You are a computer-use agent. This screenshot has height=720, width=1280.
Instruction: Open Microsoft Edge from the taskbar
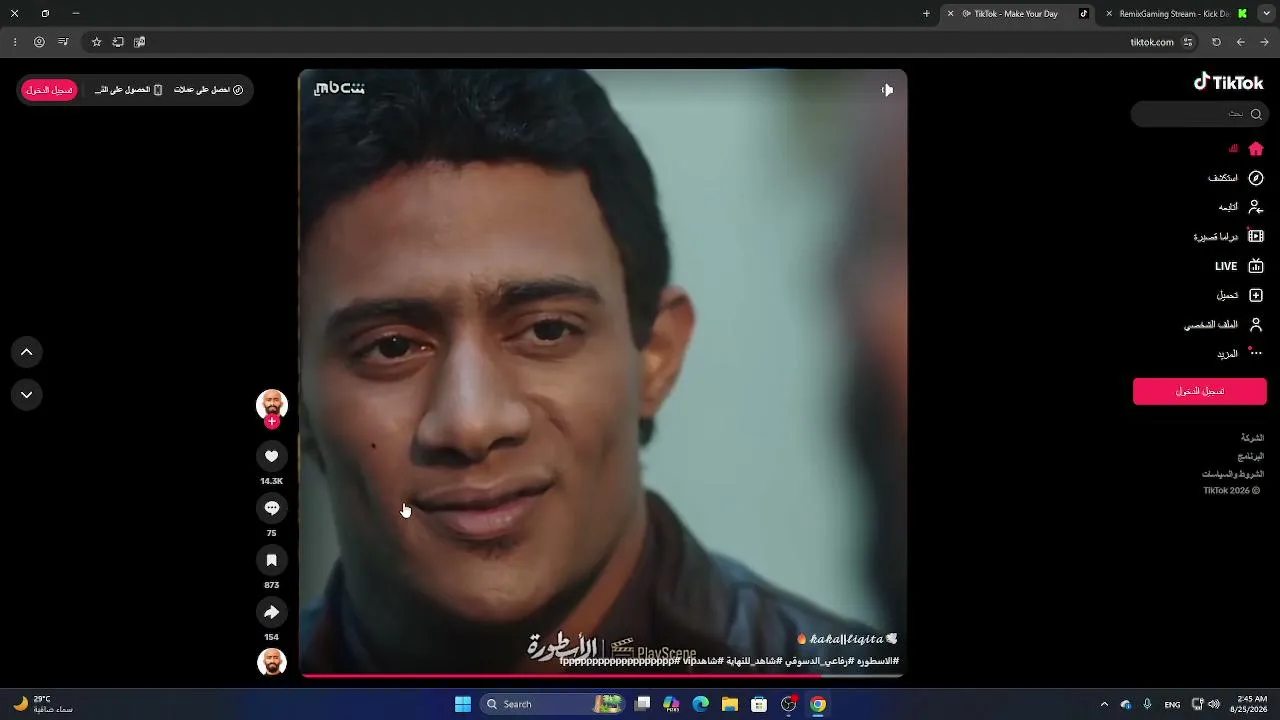pos(701,704)
